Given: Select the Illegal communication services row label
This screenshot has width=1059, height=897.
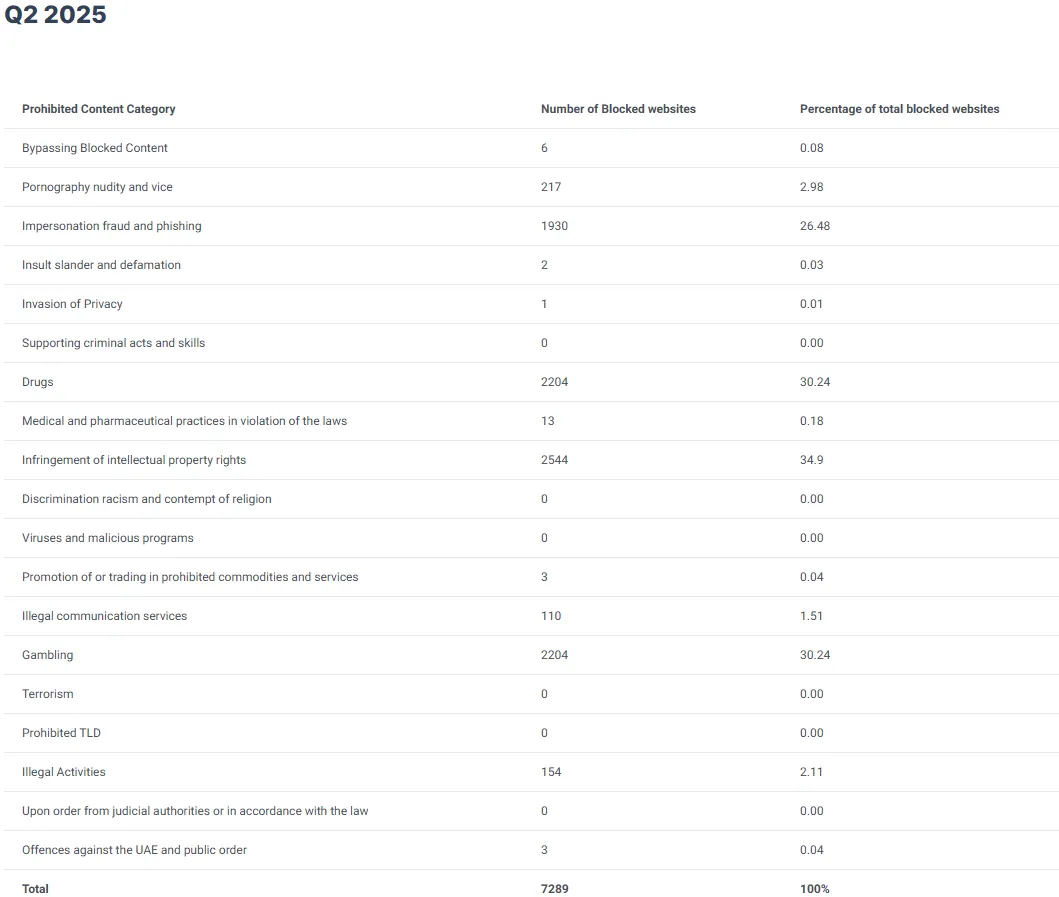Looking at the screenshot, I should 104,616.
